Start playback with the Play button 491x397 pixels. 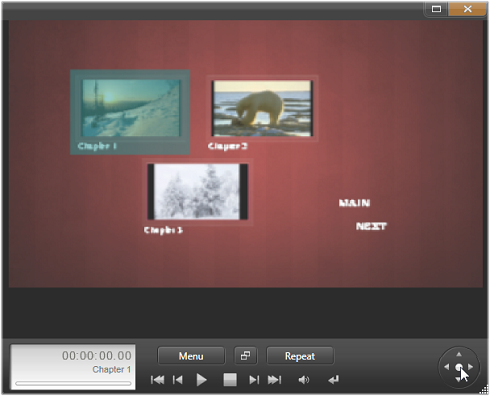(201, 380)
